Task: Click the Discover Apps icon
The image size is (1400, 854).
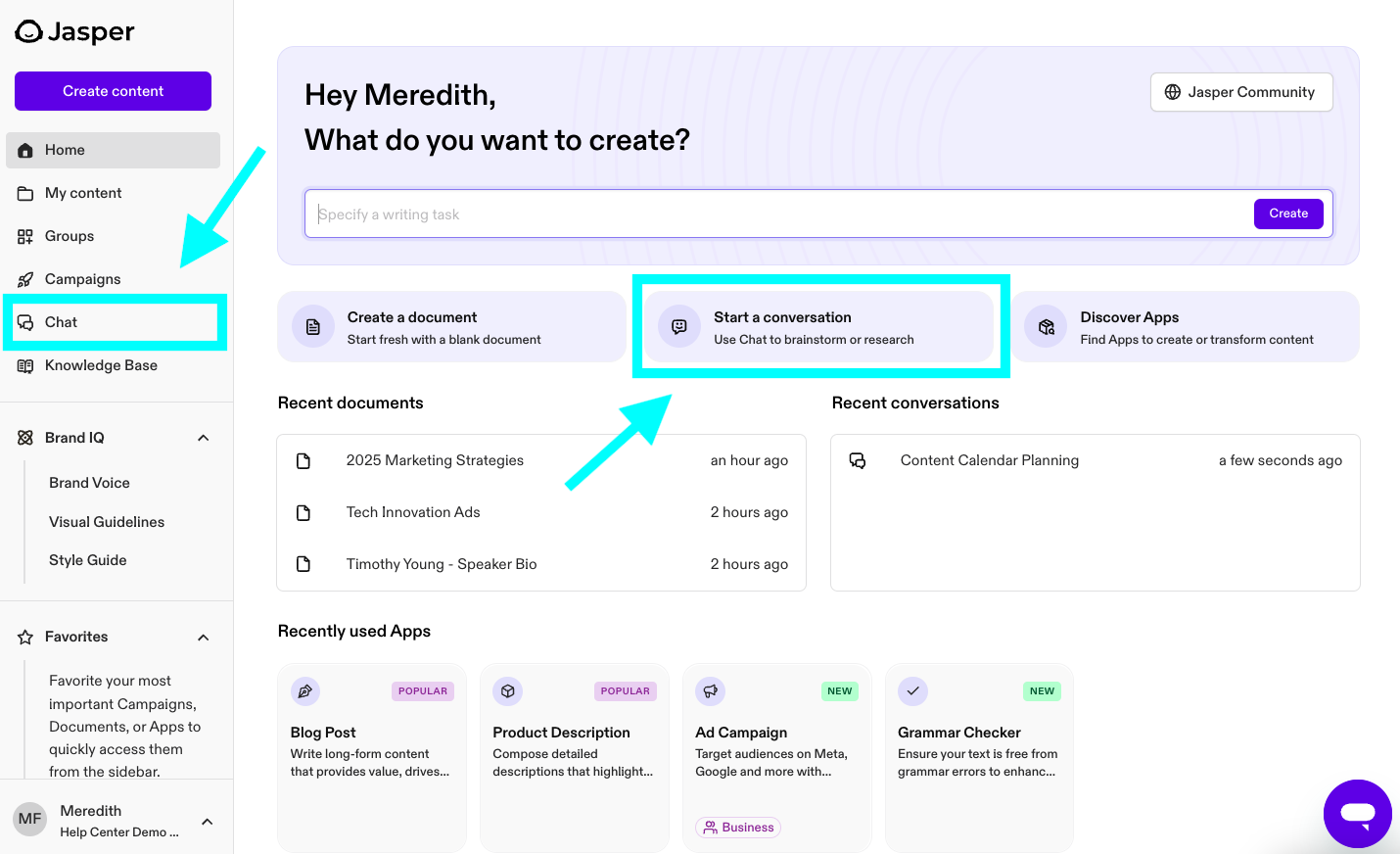Action: coord(1047,327)
